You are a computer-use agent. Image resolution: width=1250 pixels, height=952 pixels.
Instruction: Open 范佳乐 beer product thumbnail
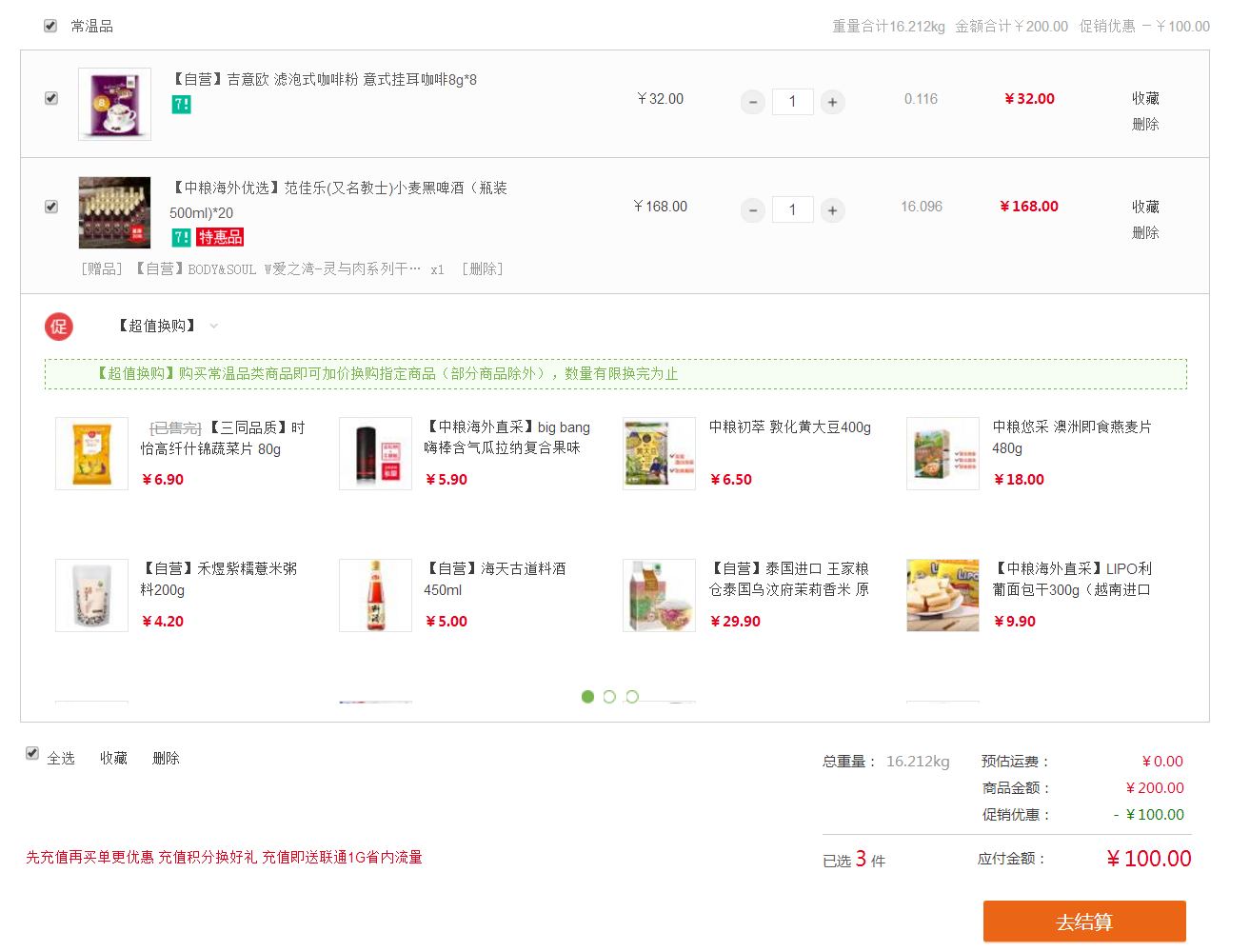point(114,213)
